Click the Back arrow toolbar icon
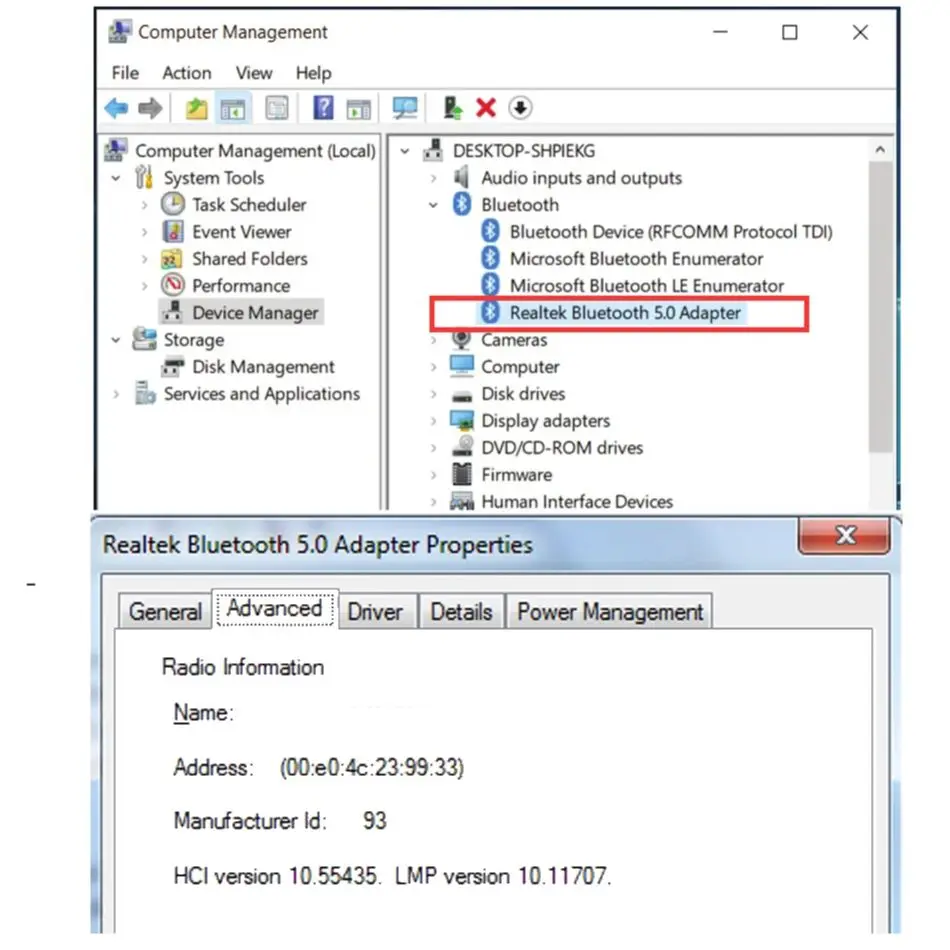 click(x=116, y=108)
